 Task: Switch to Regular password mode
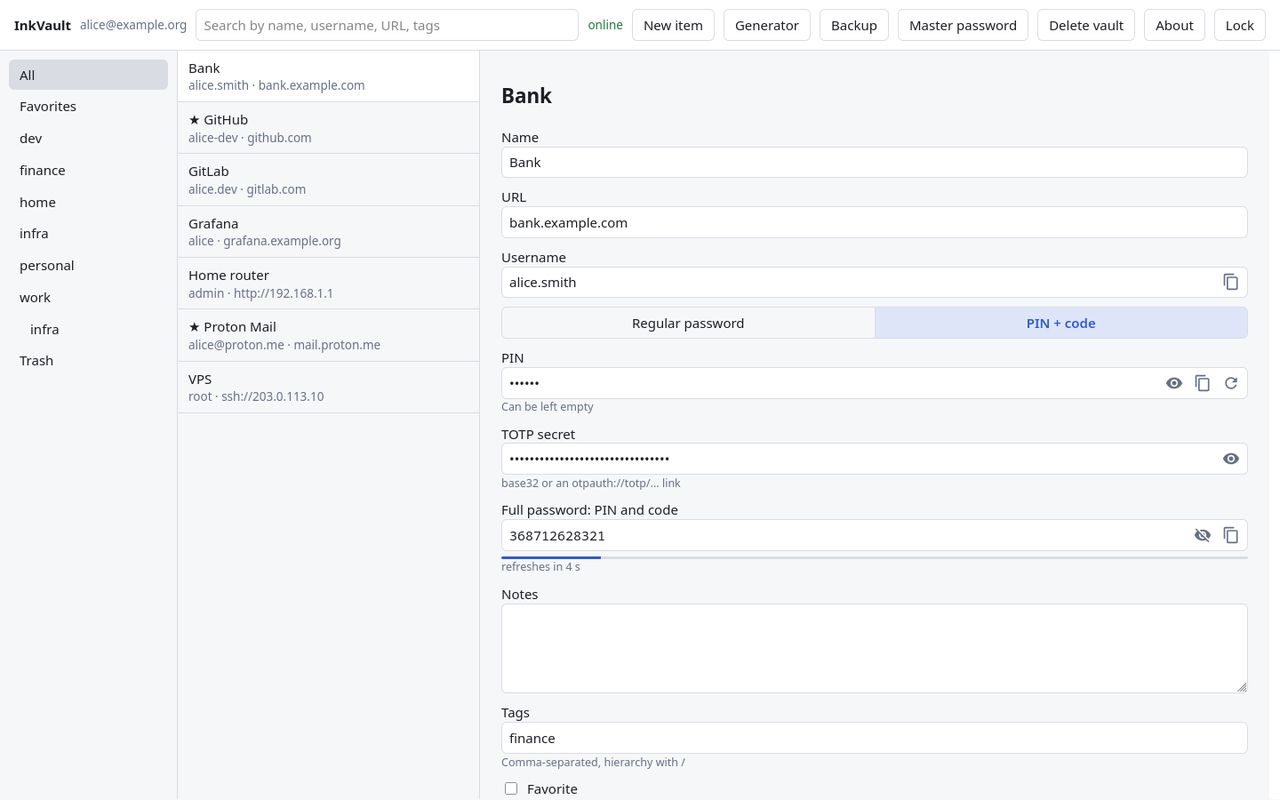pyautogui.click(x=688, y=323)
